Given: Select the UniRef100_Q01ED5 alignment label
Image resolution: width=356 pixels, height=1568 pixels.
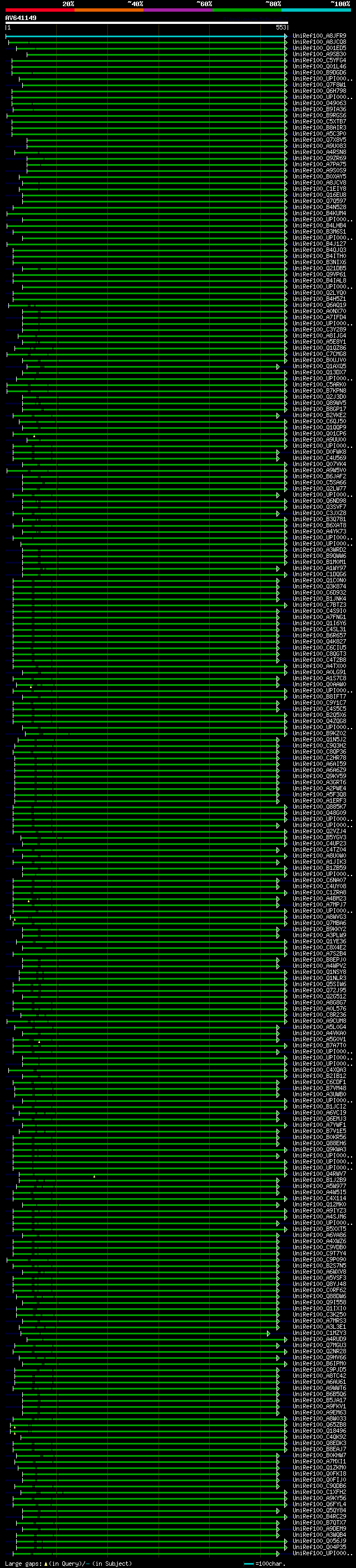Looking at the screenshot, I should click(319, 48).
